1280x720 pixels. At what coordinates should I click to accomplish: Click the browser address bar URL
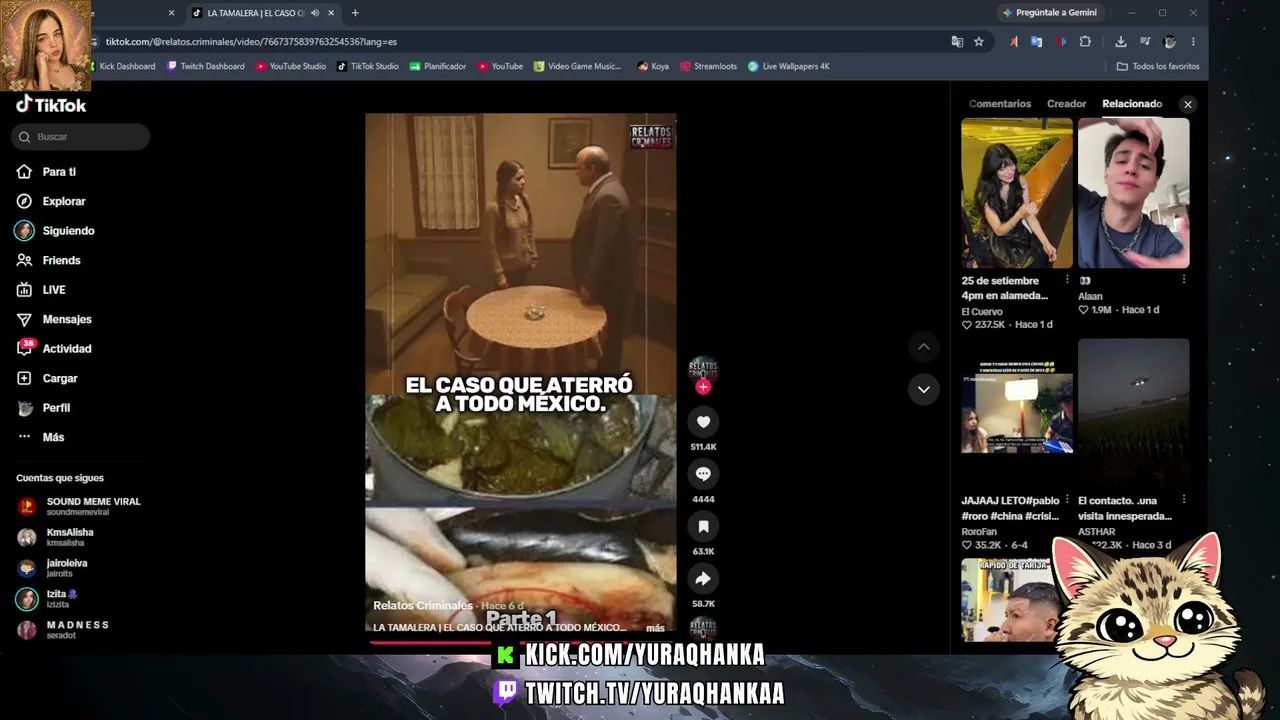coord(251,42)
